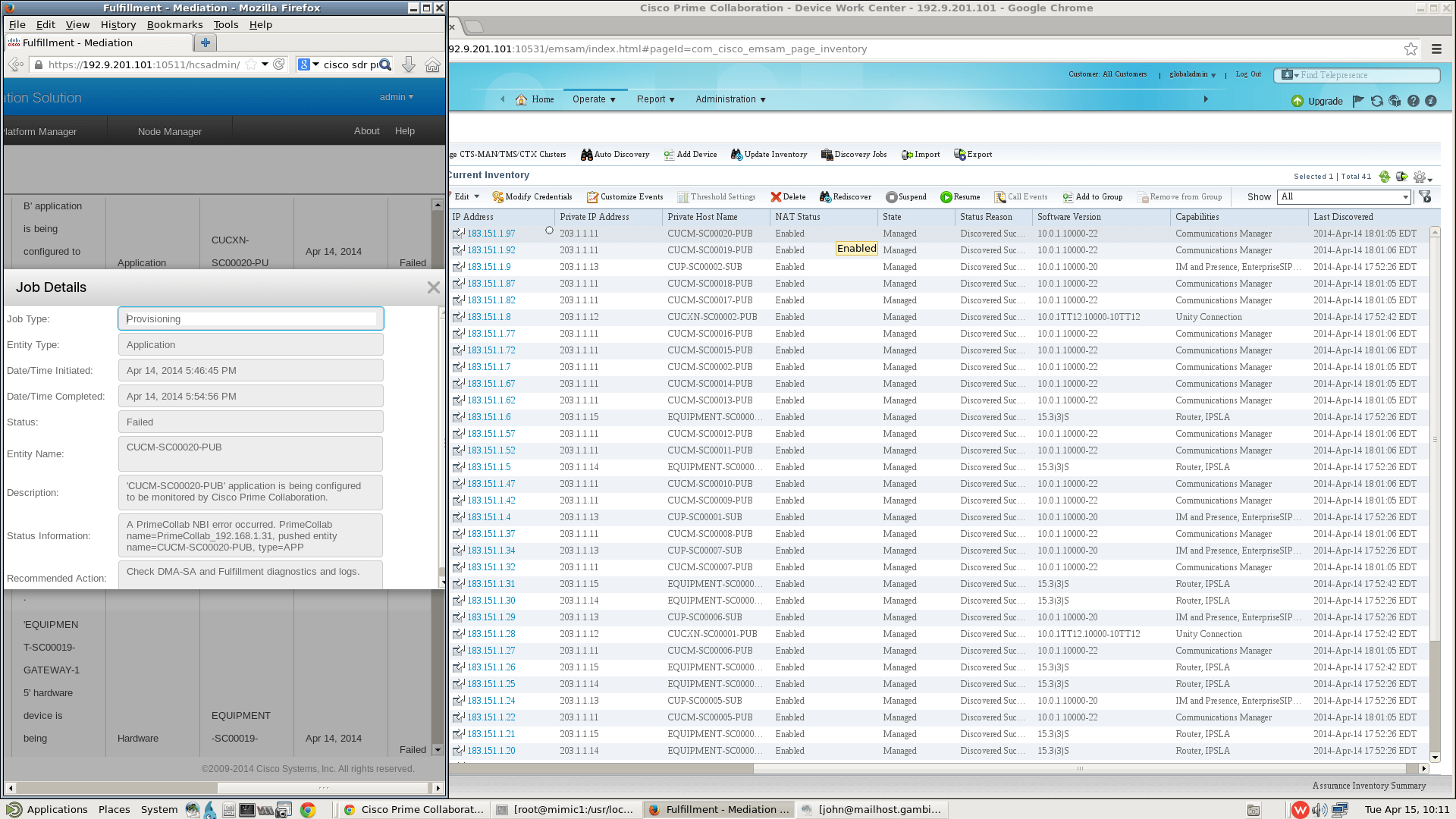Click the Suspend stop icon
Viewport: 1456px width, 819px height.
tap(891, 197)
